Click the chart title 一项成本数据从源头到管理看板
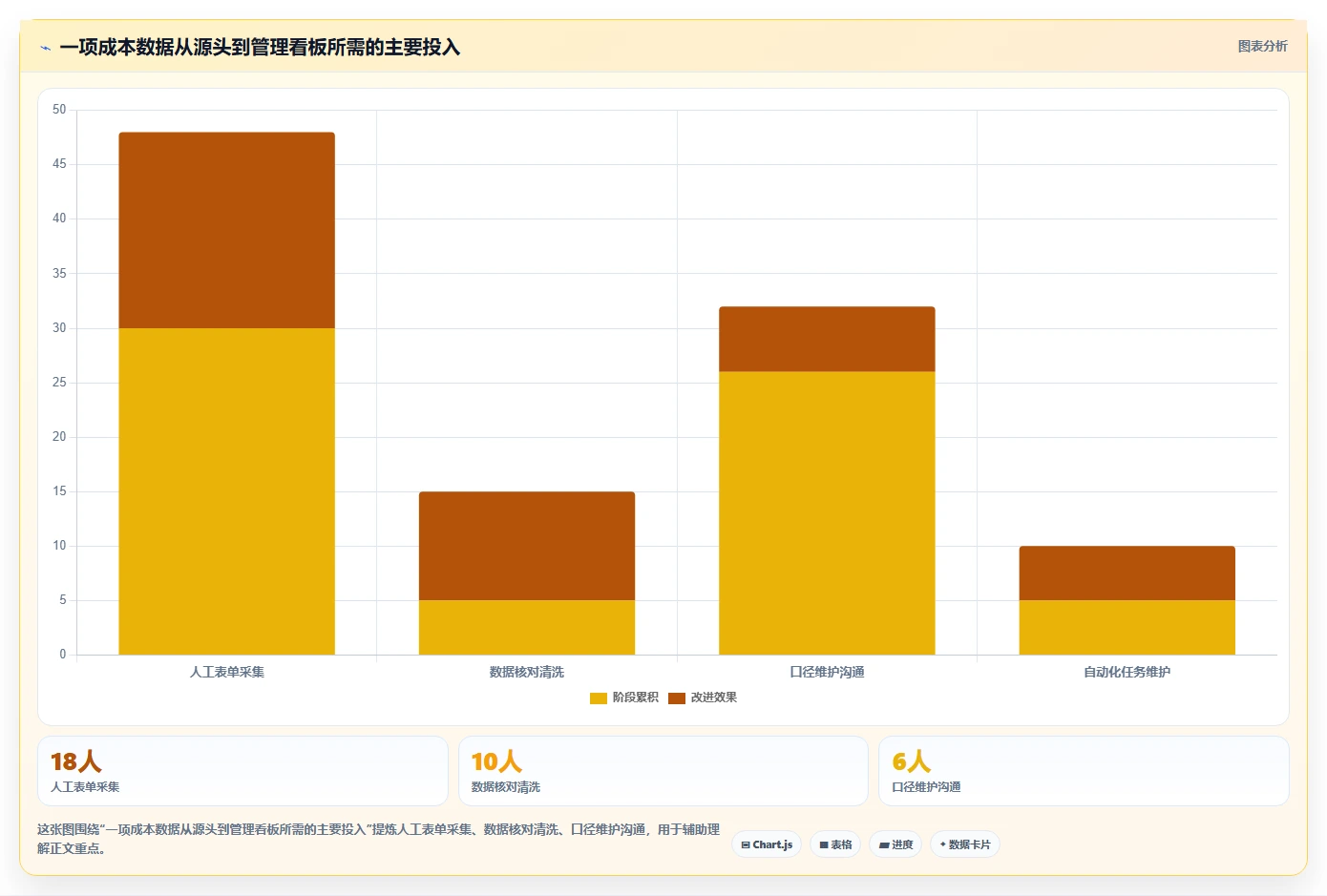The width and height of the screenshot is (1327, 896). tap(260, 47)
